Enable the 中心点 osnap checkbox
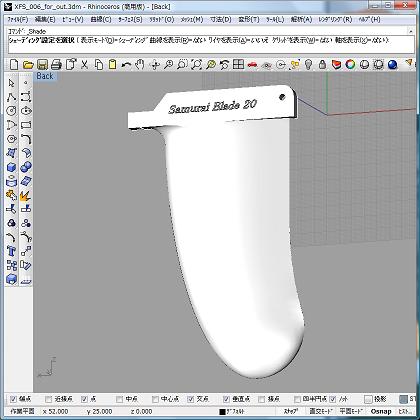This screenshot has height=420, width=420. click(155, 399)
